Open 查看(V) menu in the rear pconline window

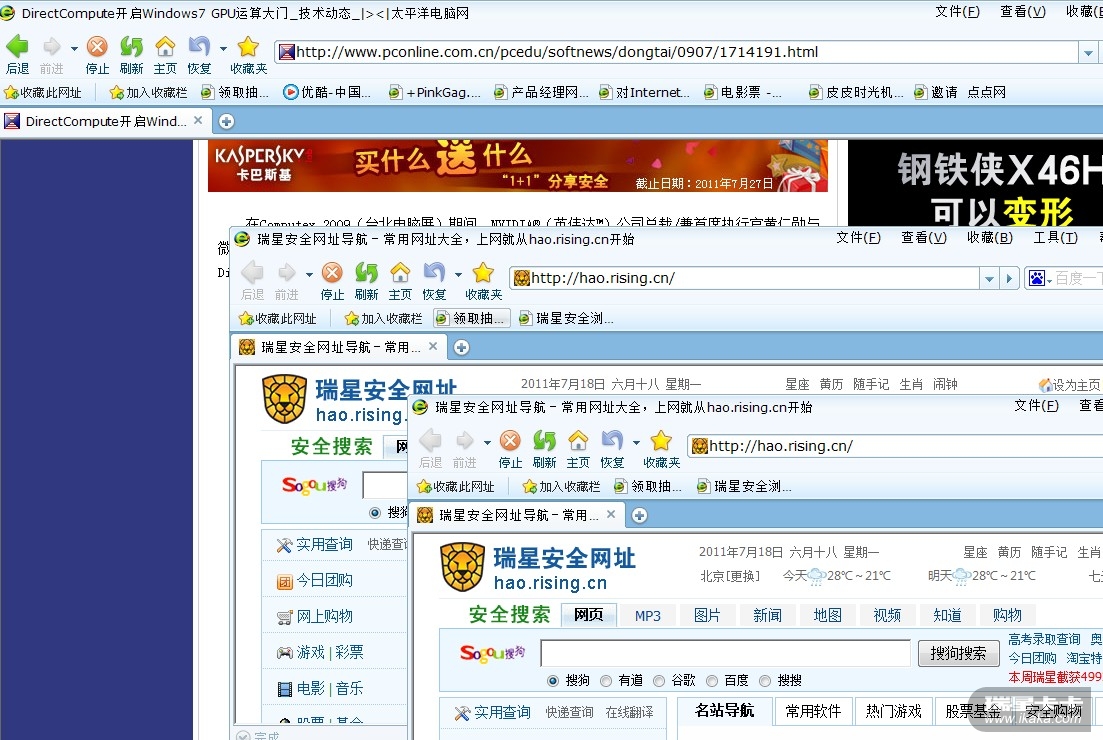[1023, 12]
